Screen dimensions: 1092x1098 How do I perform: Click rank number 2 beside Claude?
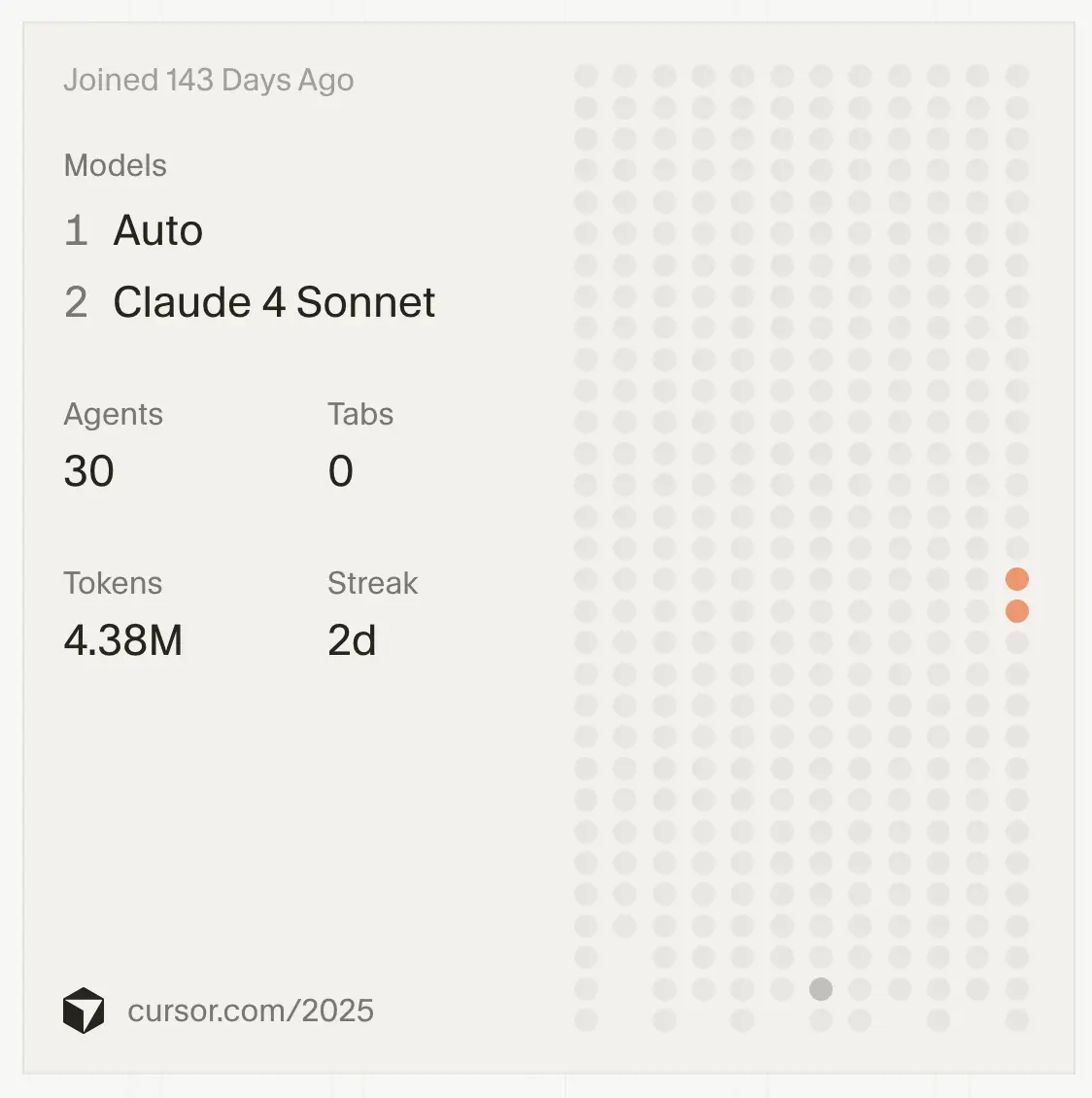[76, 302]
